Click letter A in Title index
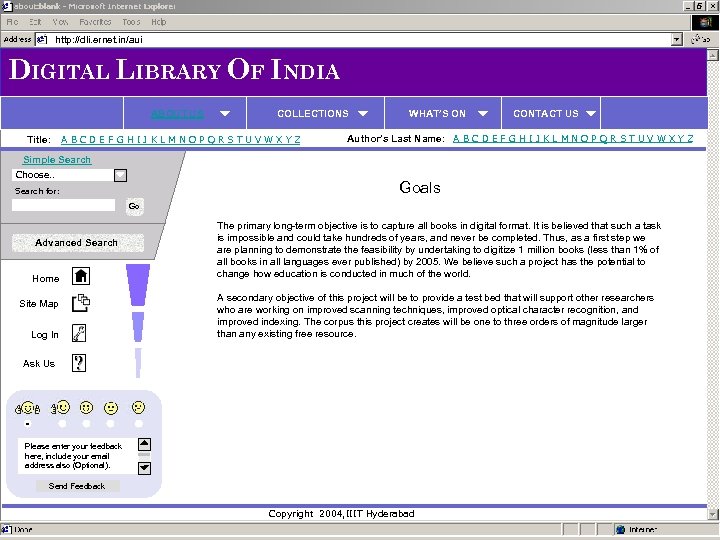The width and height of the screenshot is (720, 540). pos(64,140)
